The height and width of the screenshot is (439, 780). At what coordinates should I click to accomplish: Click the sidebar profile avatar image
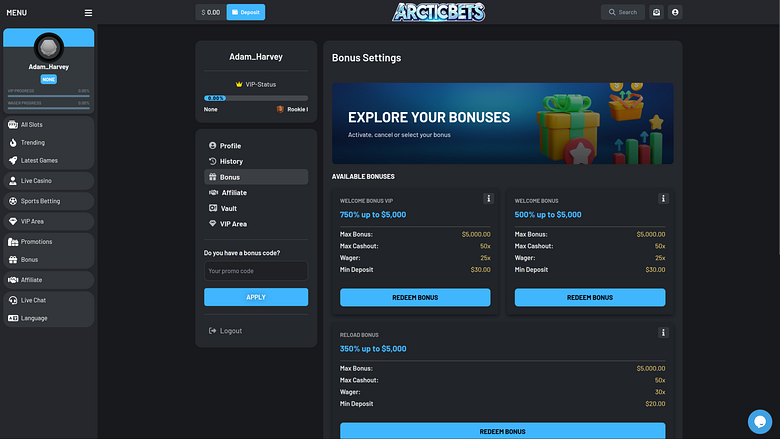[x=49, y=47]
